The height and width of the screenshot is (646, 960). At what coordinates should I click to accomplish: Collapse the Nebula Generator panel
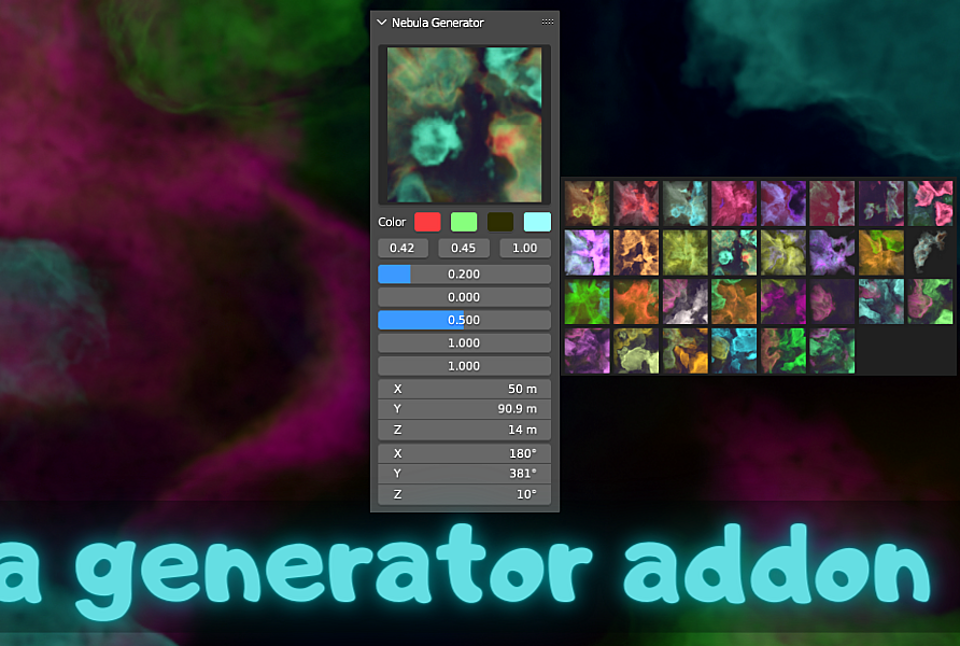point(381,21)
